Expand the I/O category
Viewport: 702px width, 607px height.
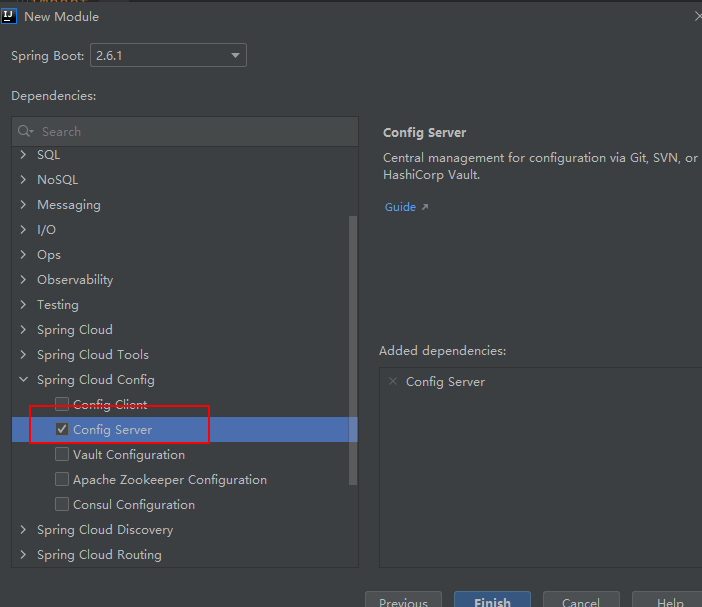tap(23, 230)
